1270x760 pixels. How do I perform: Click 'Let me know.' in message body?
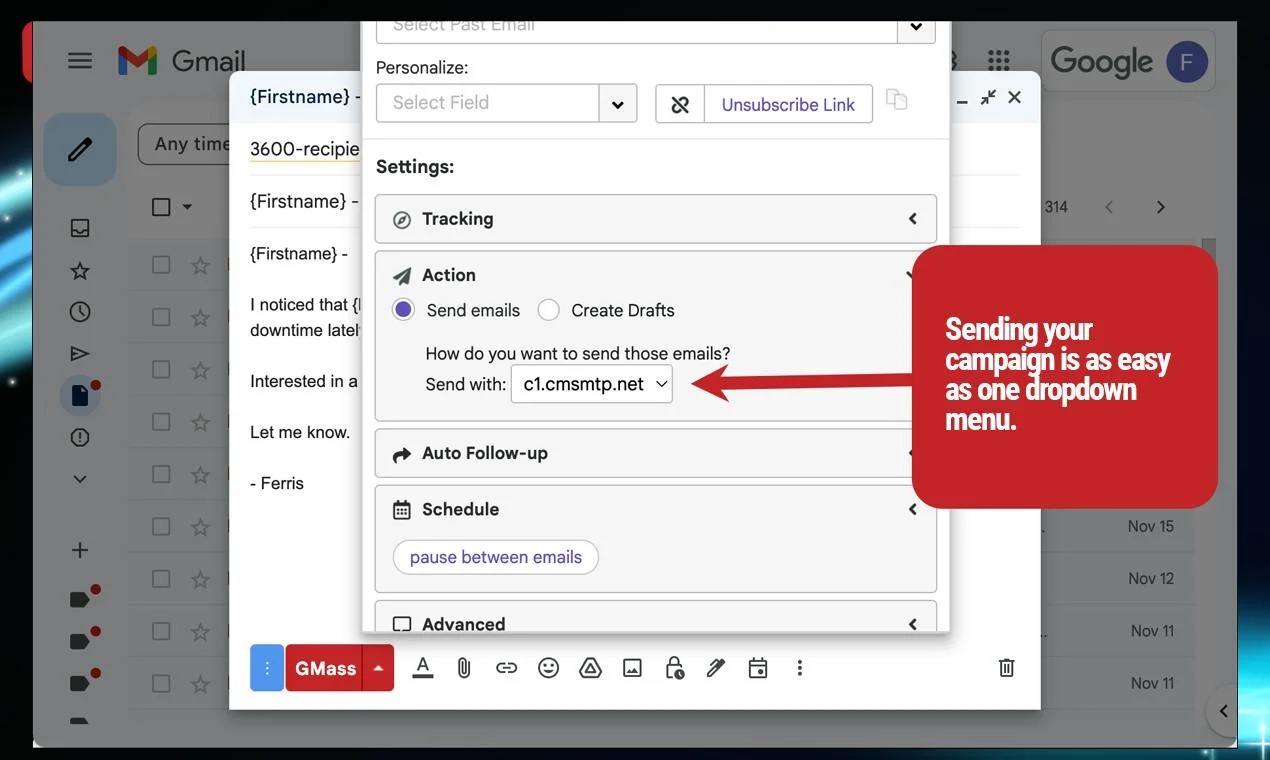coord(300,432)
